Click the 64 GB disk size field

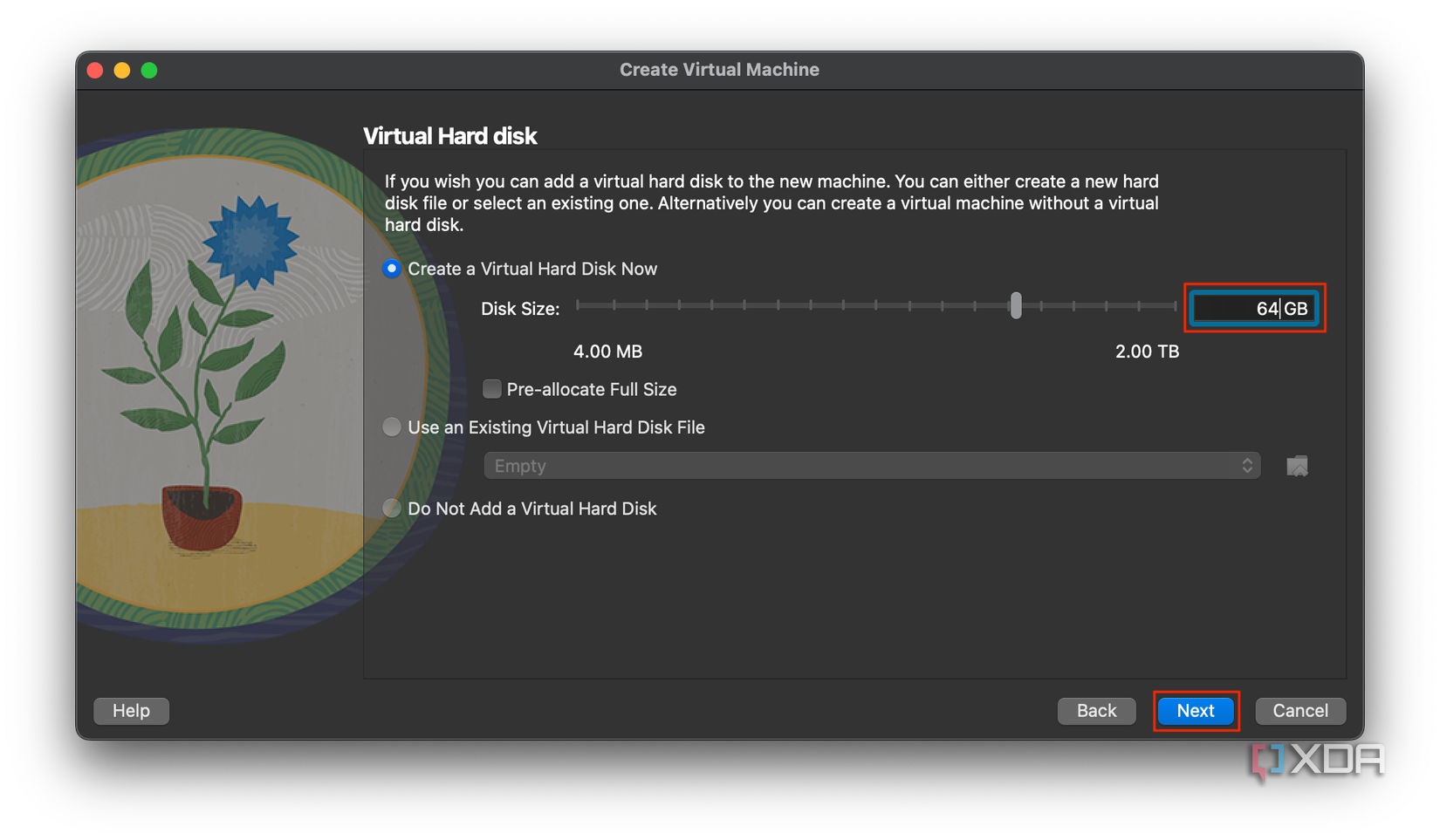click(1253, 309)
